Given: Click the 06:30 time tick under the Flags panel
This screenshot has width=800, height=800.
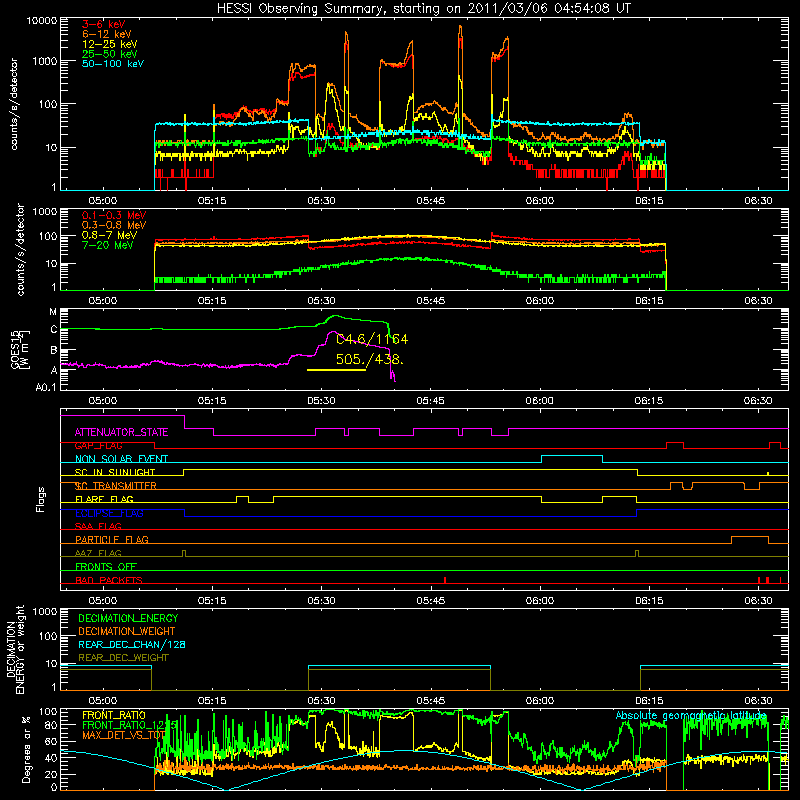Looking at the screenshot, I should 758,601.
